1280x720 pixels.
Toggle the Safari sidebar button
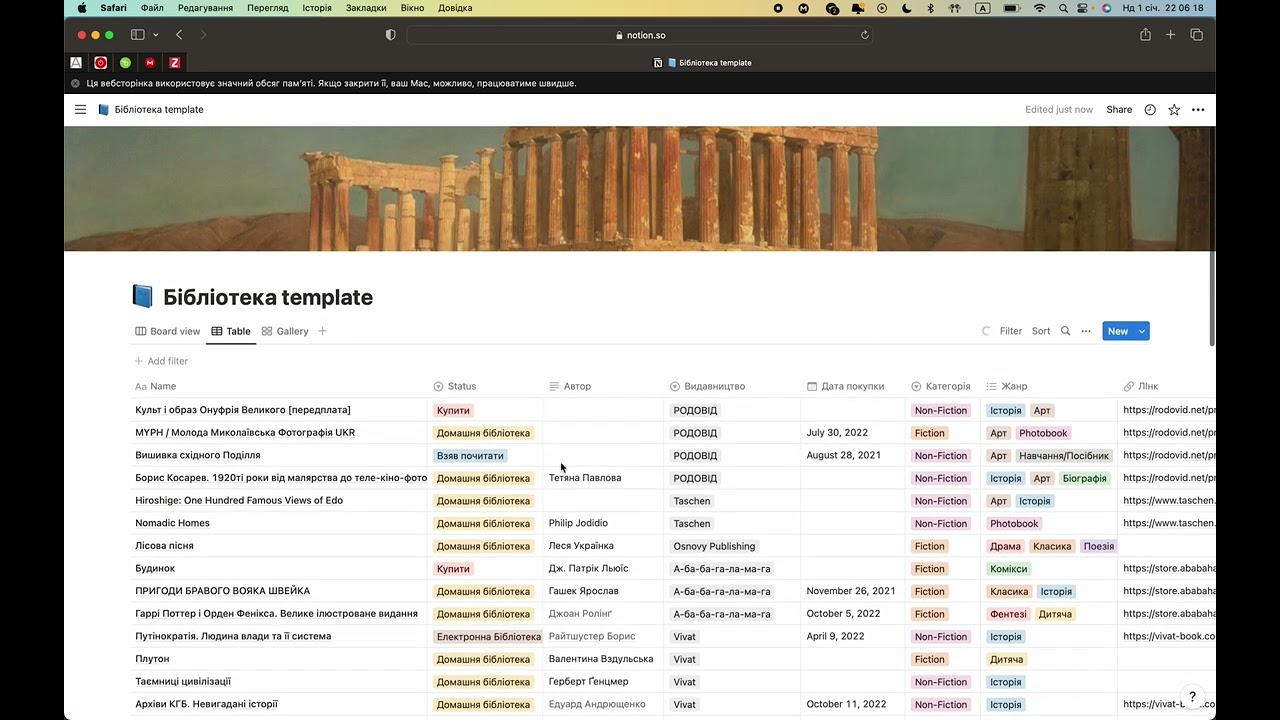pos(138,35)
